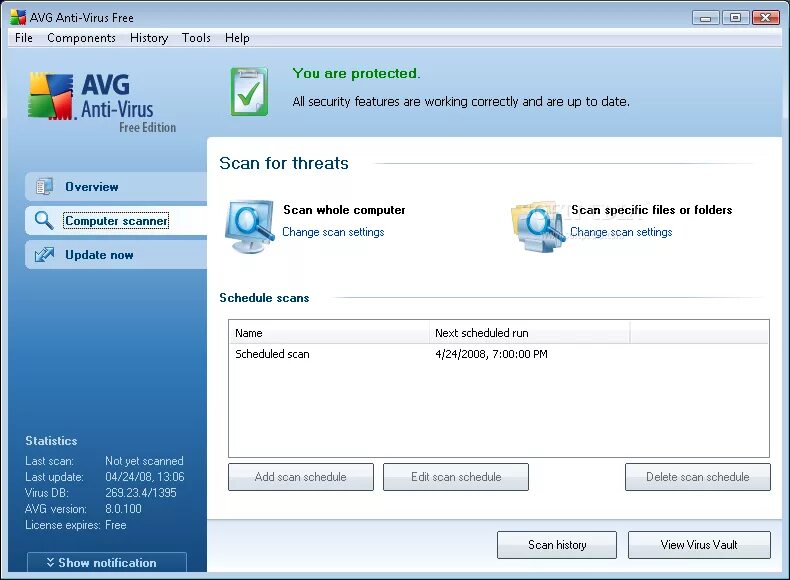The image size is (790, 580).
Task: Click the Last update value 04/24/08, 13:06
Action: pos(145,477)
